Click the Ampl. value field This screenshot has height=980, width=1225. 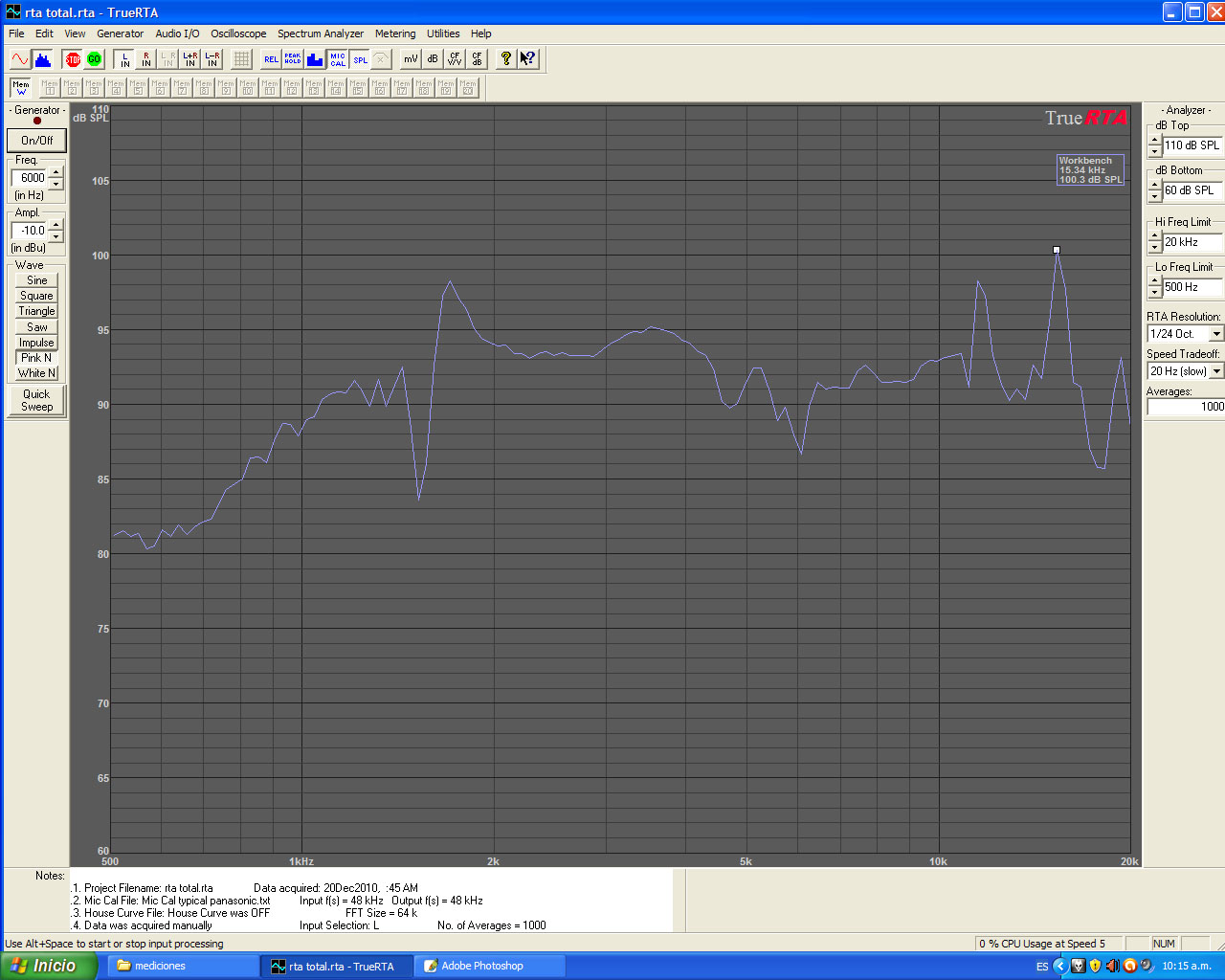pyautogui.click(x=30, y=231)
